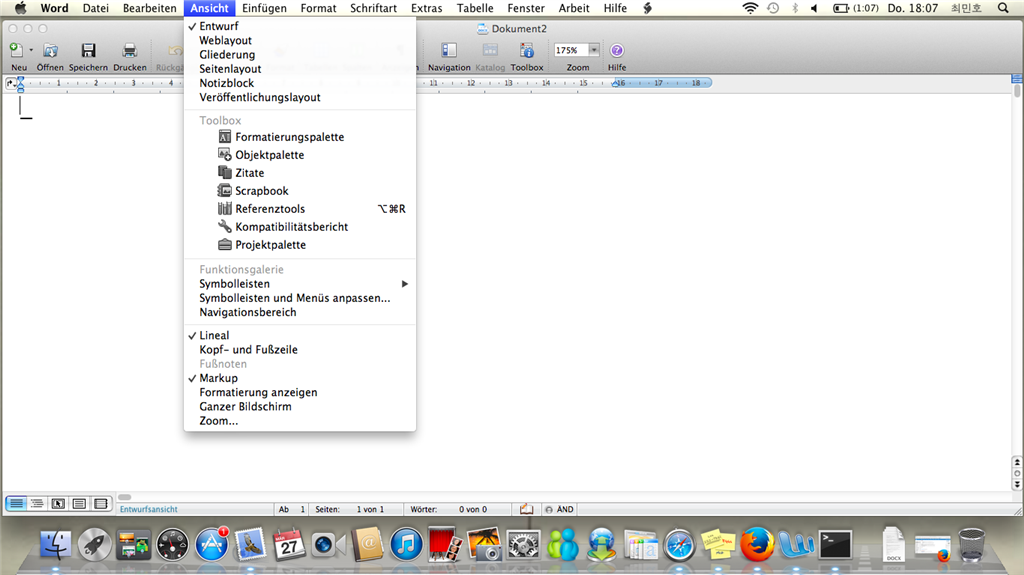
Task: Switch to publishing layout view button
Action: 58,503
